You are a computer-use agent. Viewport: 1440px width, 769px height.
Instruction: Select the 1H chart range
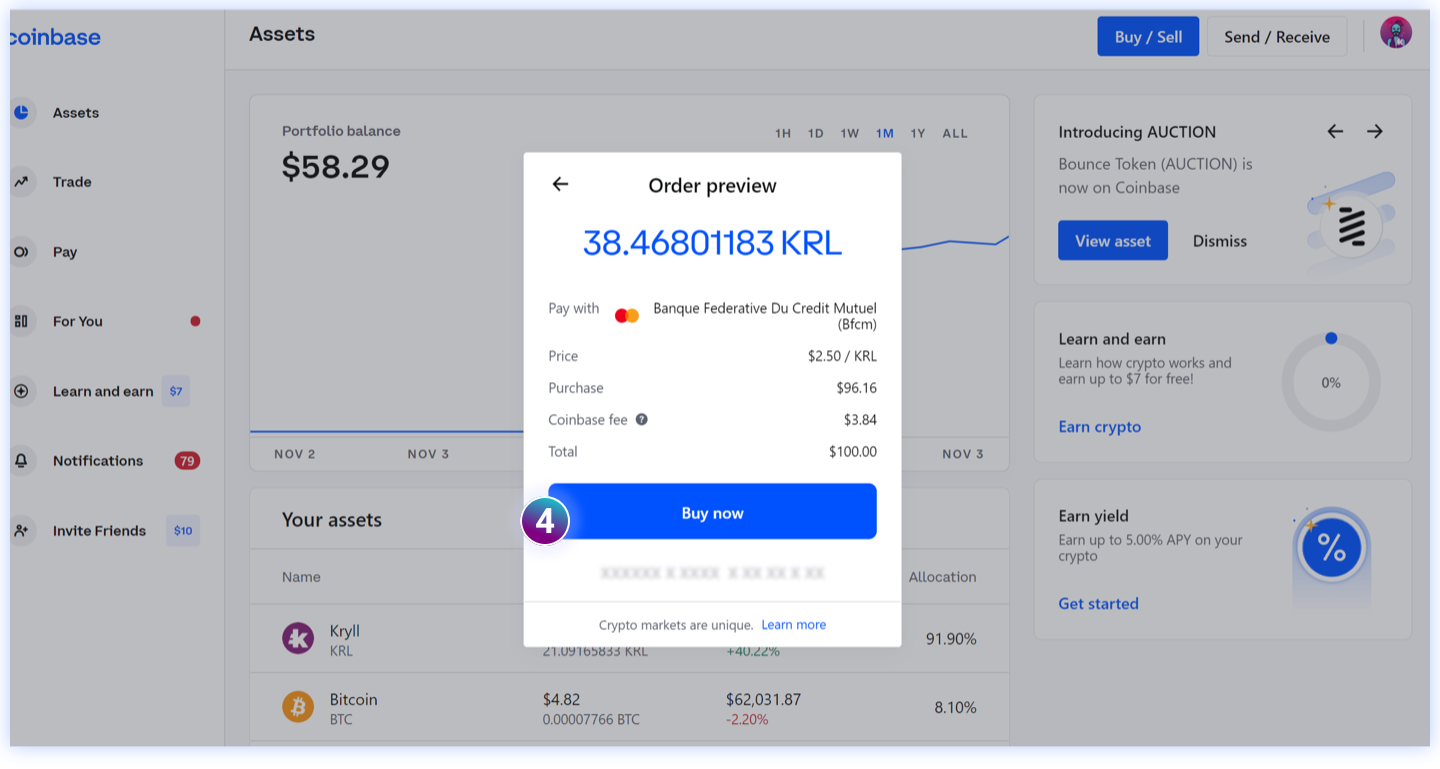783,133
